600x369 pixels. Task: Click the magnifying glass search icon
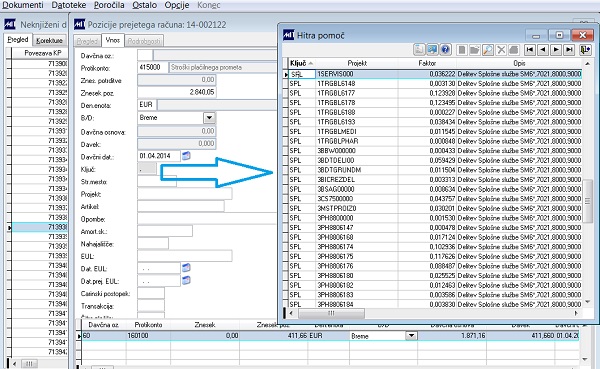(x=488, y=50)
